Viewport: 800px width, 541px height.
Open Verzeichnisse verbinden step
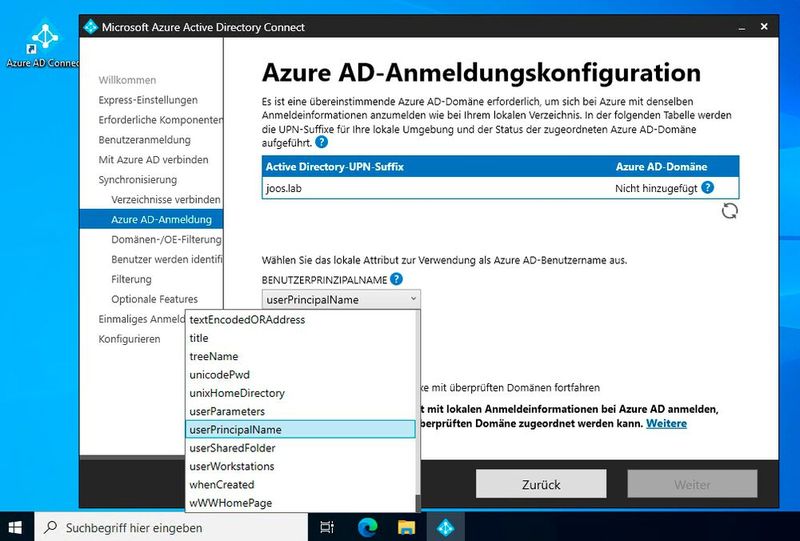pyautogui.click(x=166, y=200)
